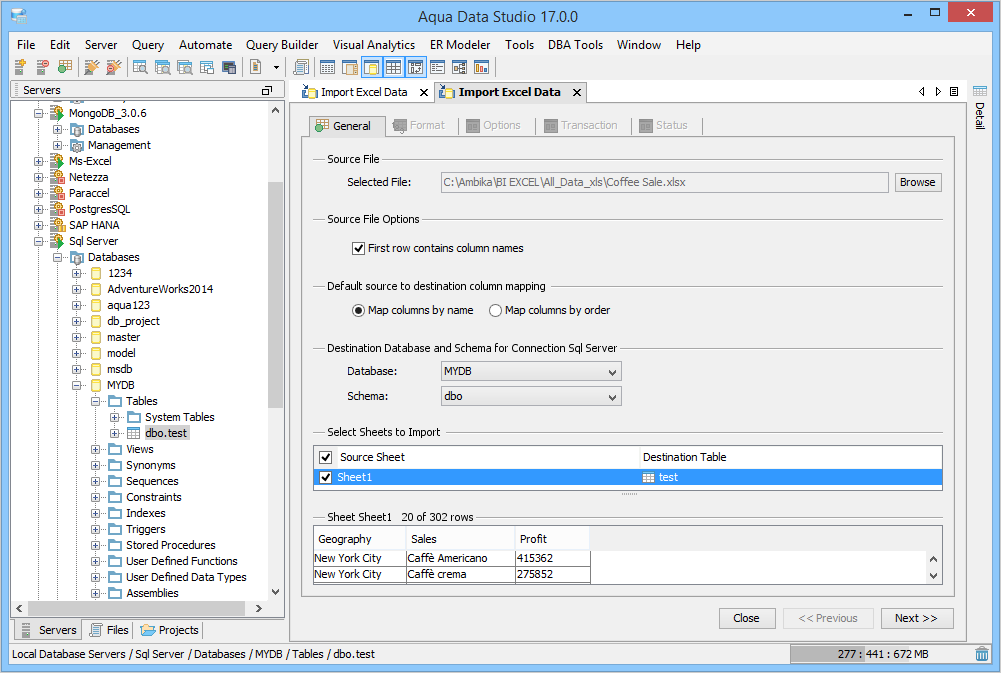Click the Servers tree vertical scrollbar thumb
The height and width of the screenshot is (673, 1001).
tap(275, 294)
